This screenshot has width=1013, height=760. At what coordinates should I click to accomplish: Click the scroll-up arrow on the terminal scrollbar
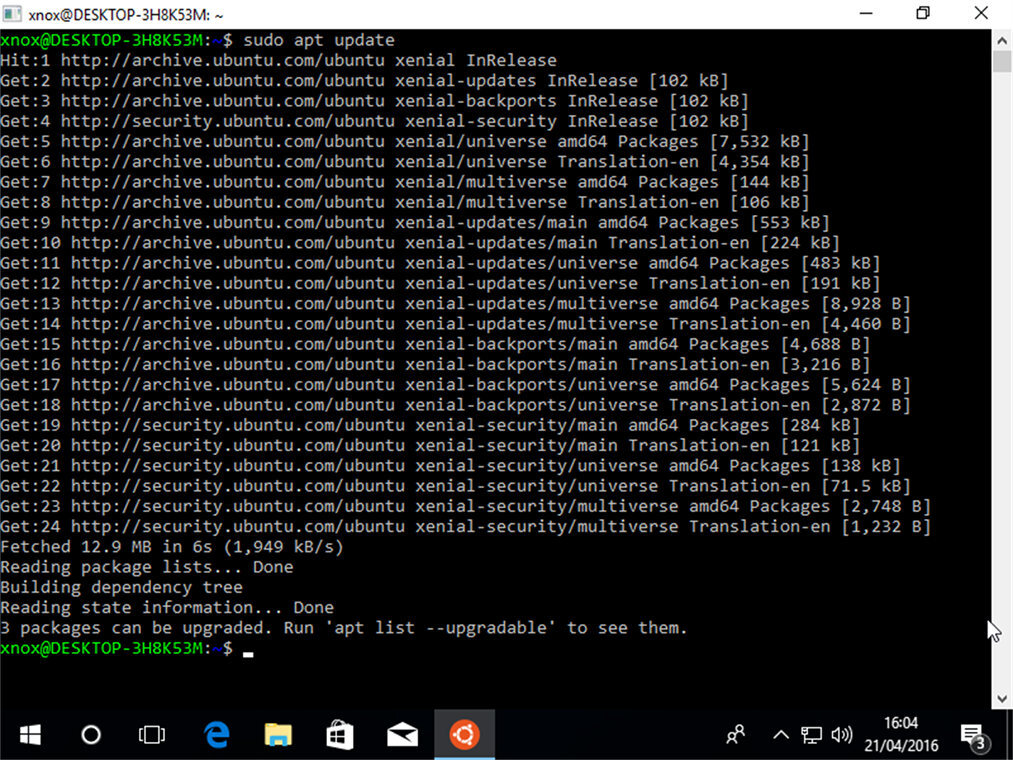pos(1003,40)
